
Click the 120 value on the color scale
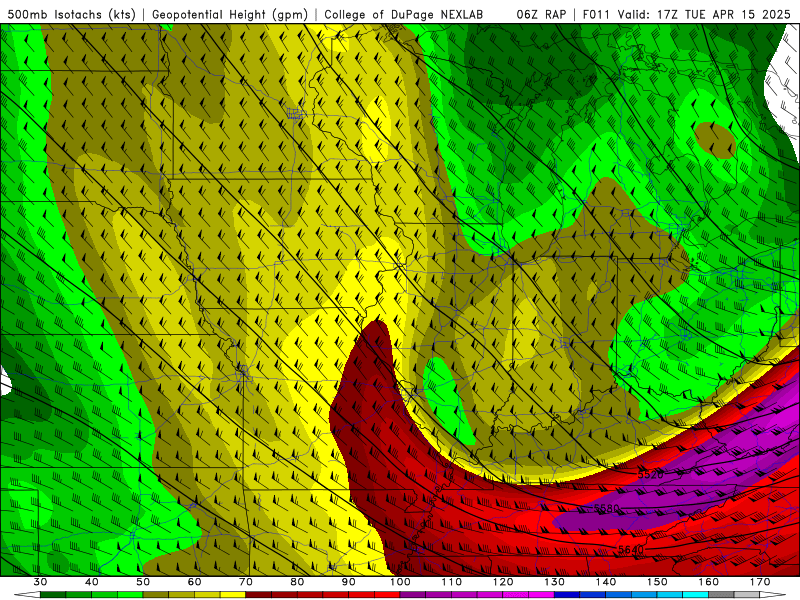(x=503, y=582)
